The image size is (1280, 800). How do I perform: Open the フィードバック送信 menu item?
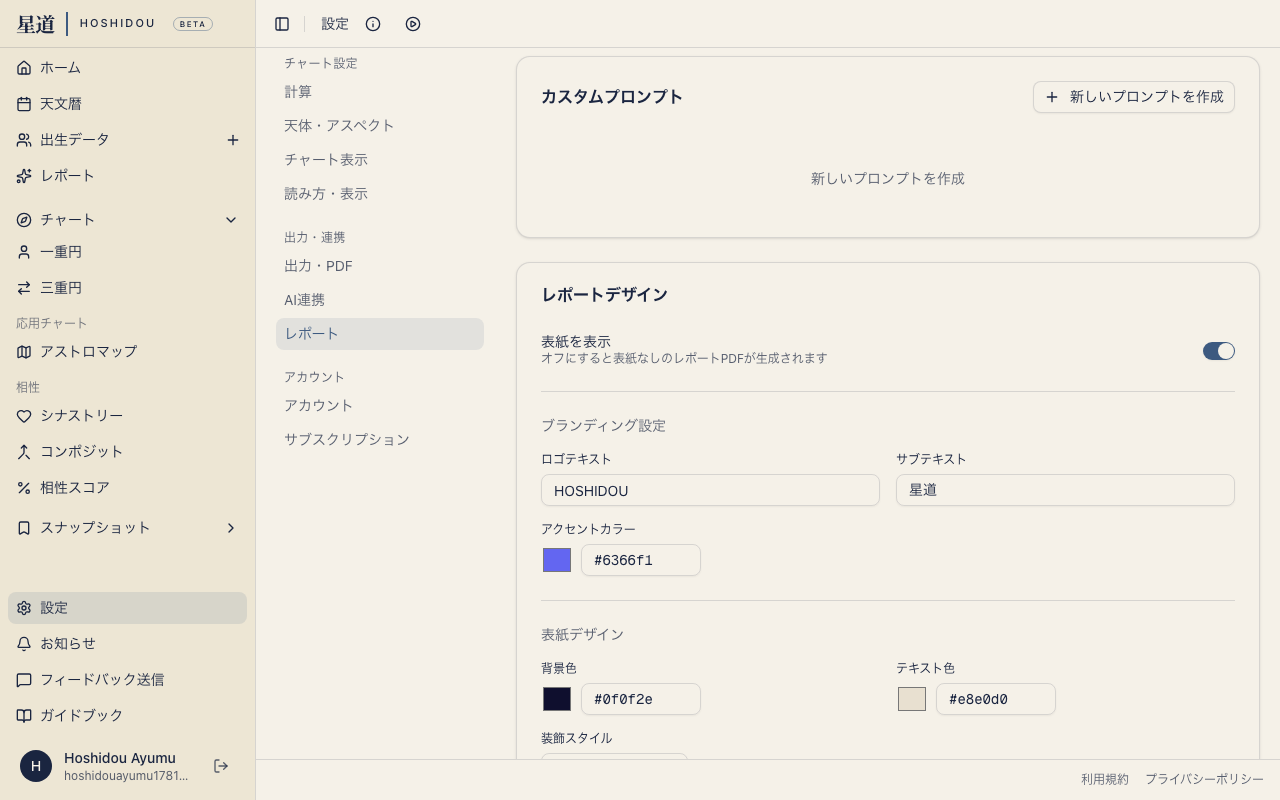[127, 680]
